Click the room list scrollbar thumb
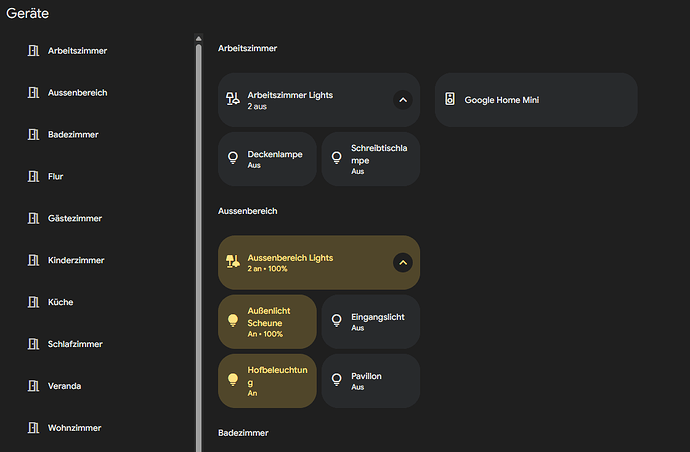Viewport: 690px width, 452px height. tap(198, 246)
